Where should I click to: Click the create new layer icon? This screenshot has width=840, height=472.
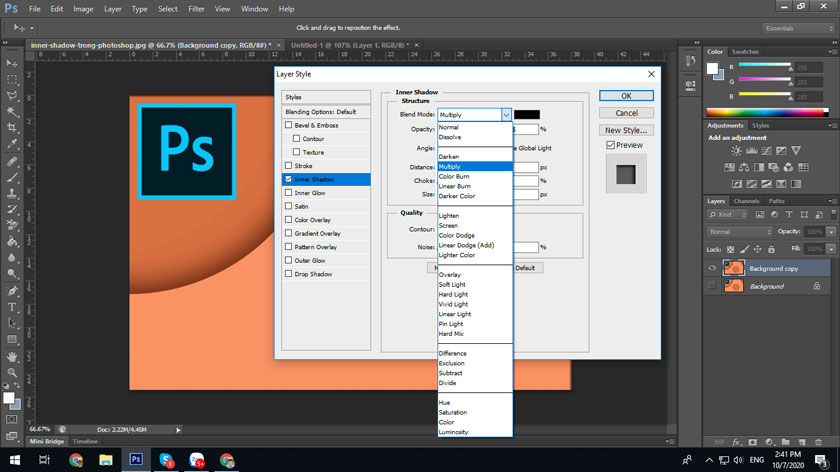tap(802, 442)
